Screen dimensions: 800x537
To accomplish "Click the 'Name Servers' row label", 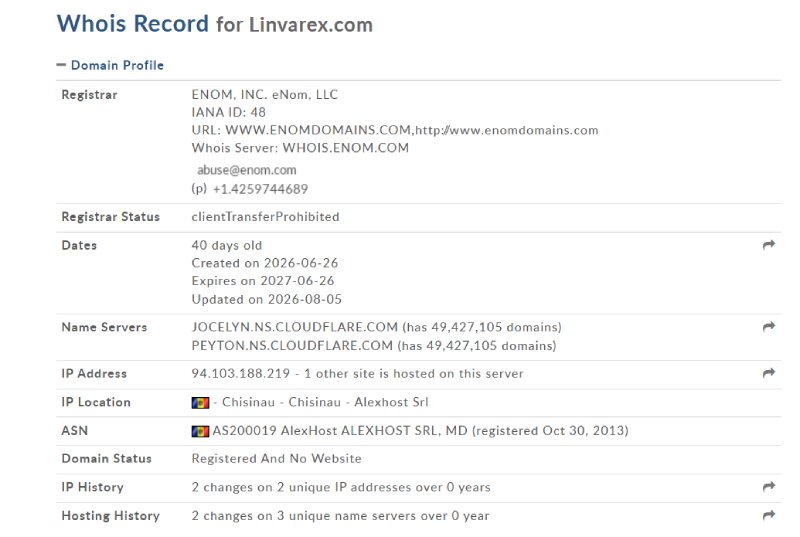I will pos(104,327).
